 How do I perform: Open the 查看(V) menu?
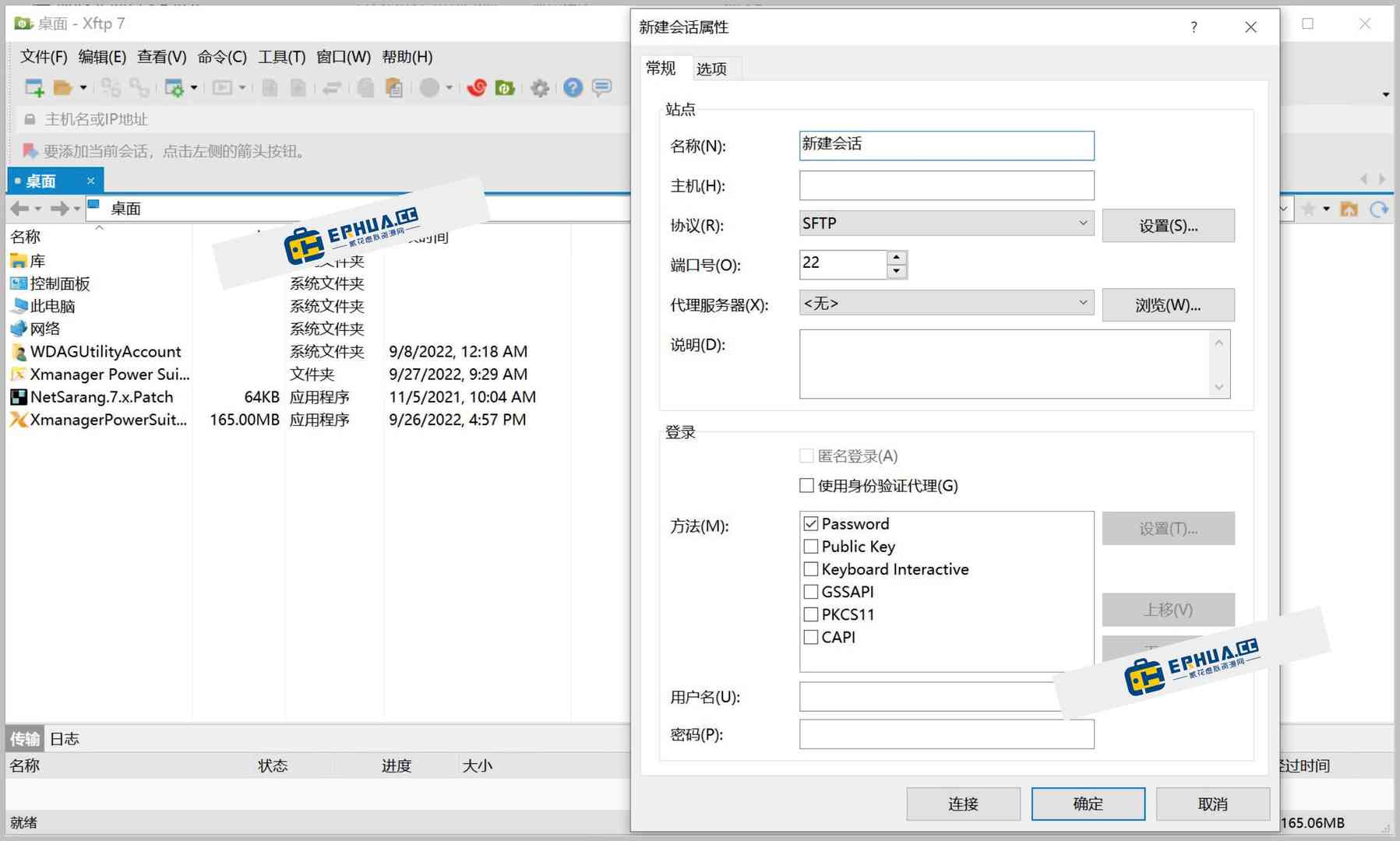162,57
